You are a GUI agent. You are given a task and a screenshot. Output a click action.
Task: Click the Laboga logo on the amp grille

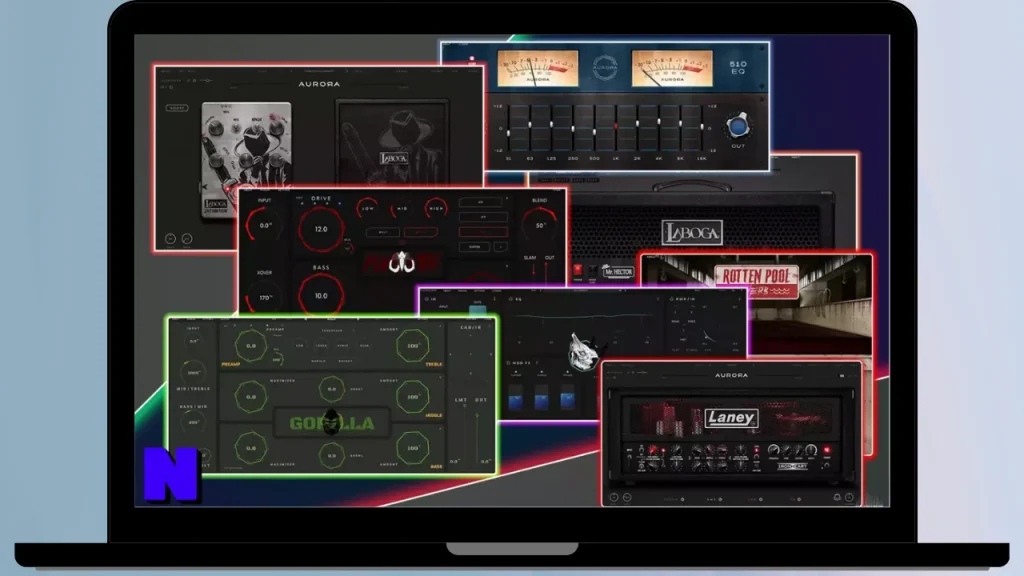[692, 232]
